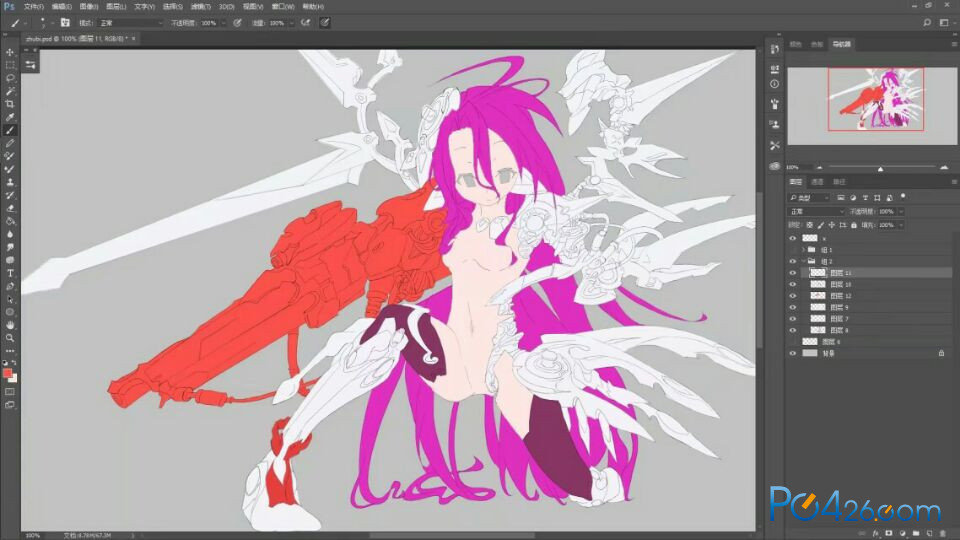Hide layer 图层 9
This screenshot has width=960, height=540.
click(793, 307)
